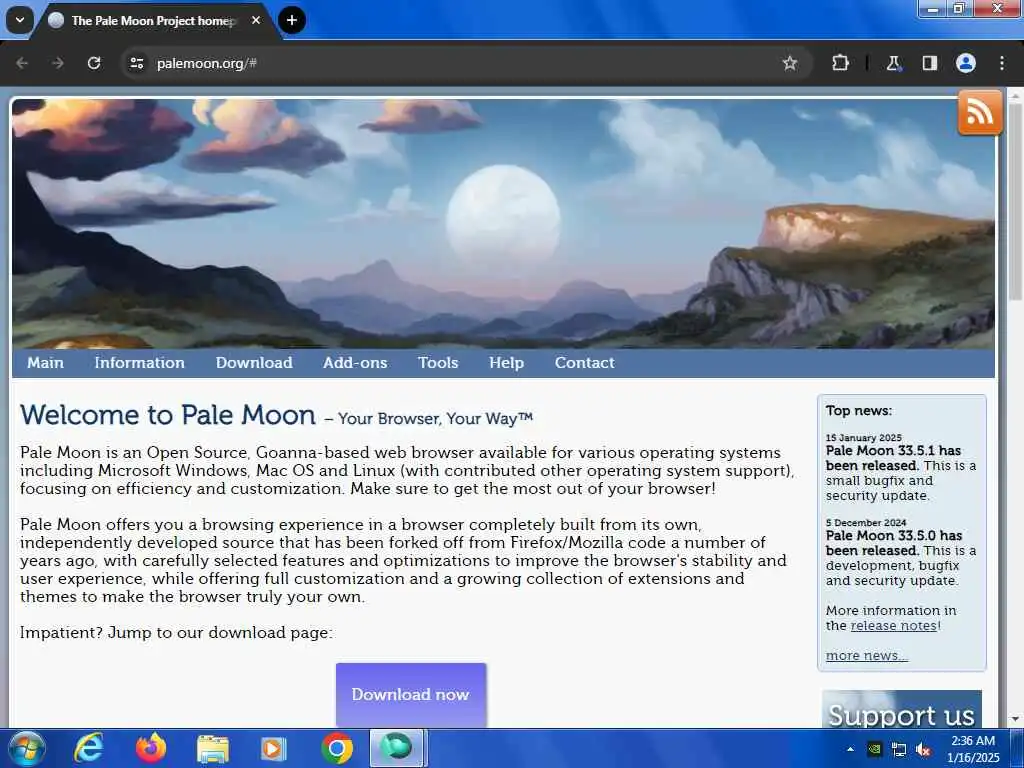Click the Download now button
The image size is (1024, 768).
[411, 694]
